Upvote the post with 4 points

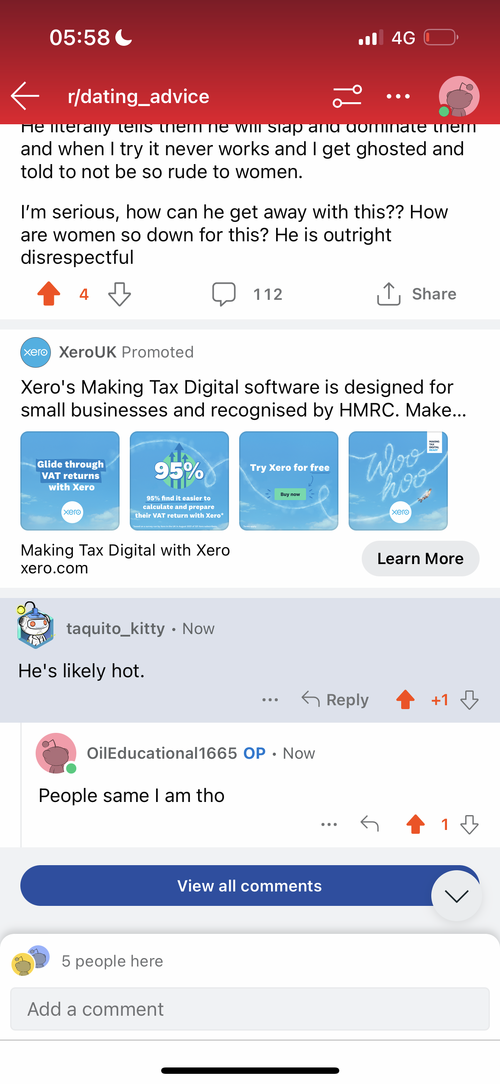click(48, 295)
